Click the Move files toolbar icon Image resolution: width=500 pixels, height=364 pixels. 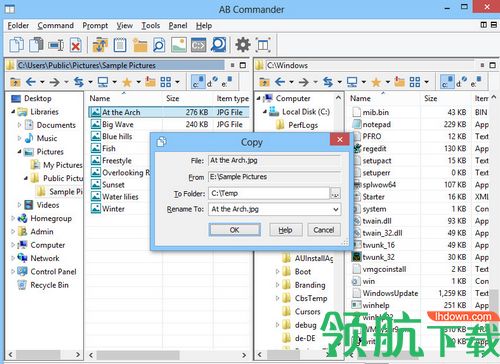click(x=36, y=45)
